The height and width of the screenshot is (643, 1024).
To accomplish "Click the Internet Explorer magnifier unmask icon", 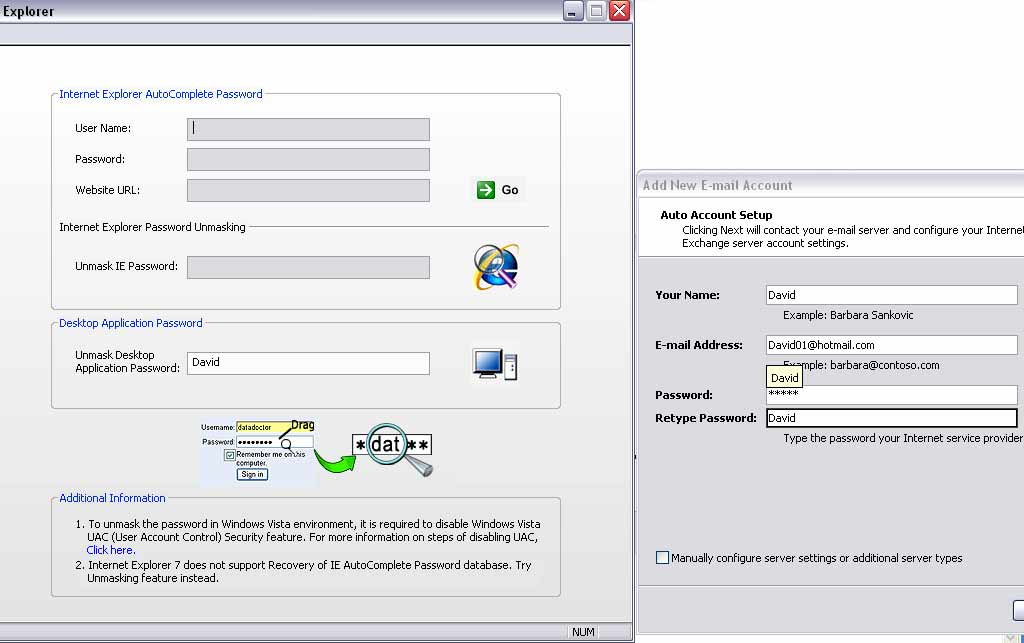I will [496, 266].
